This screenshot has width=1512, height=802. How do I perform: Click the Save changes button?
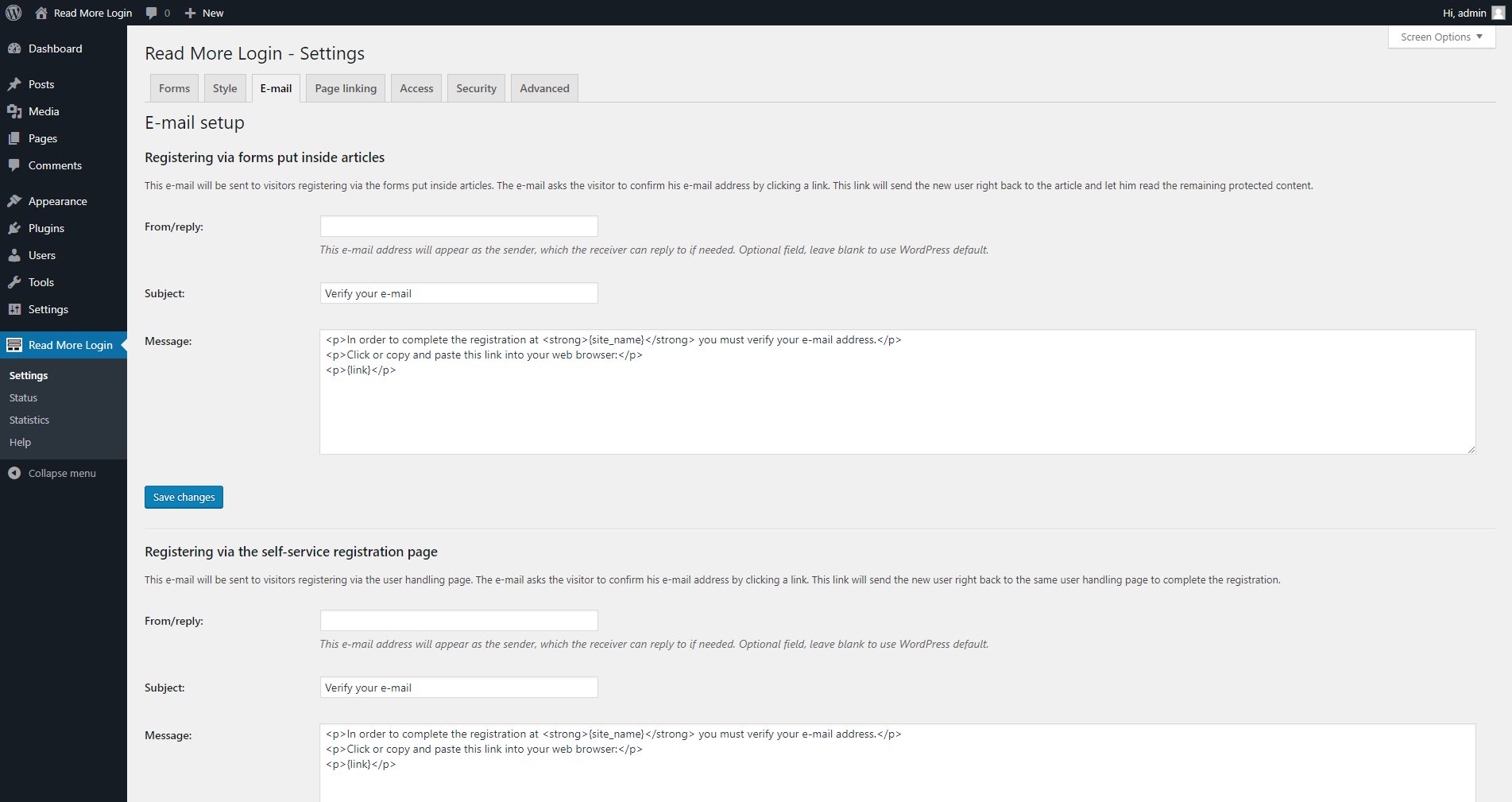tap(184, 497)
